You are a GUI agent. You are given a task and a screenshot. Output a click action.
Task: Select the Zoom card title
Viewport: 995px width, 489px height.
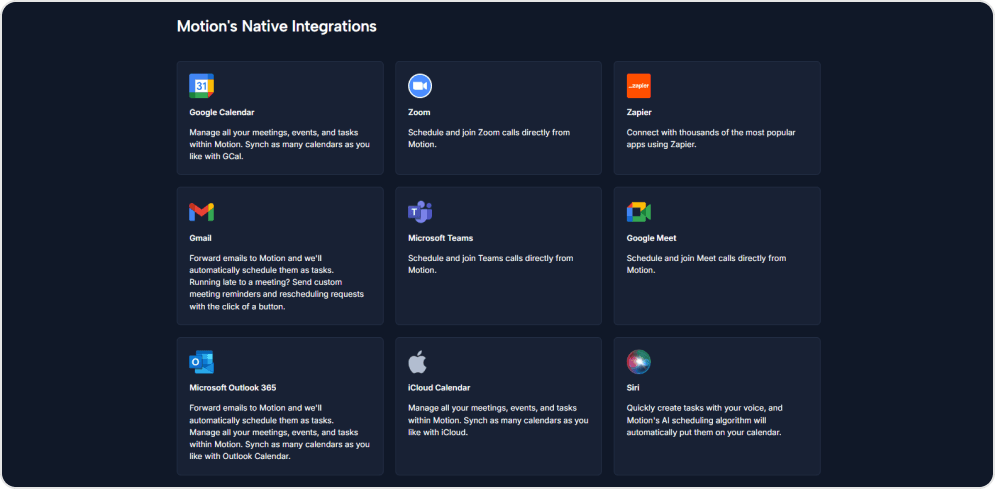click(419, 112)
